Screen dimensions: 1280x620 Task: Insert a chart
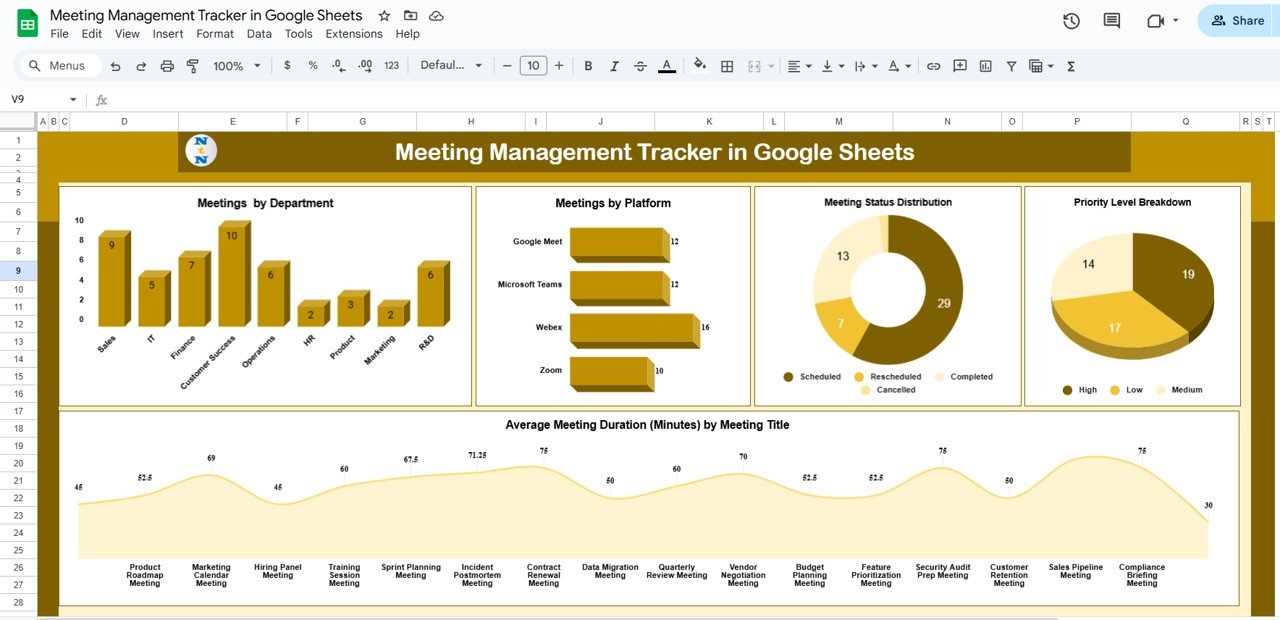[985, 65]
